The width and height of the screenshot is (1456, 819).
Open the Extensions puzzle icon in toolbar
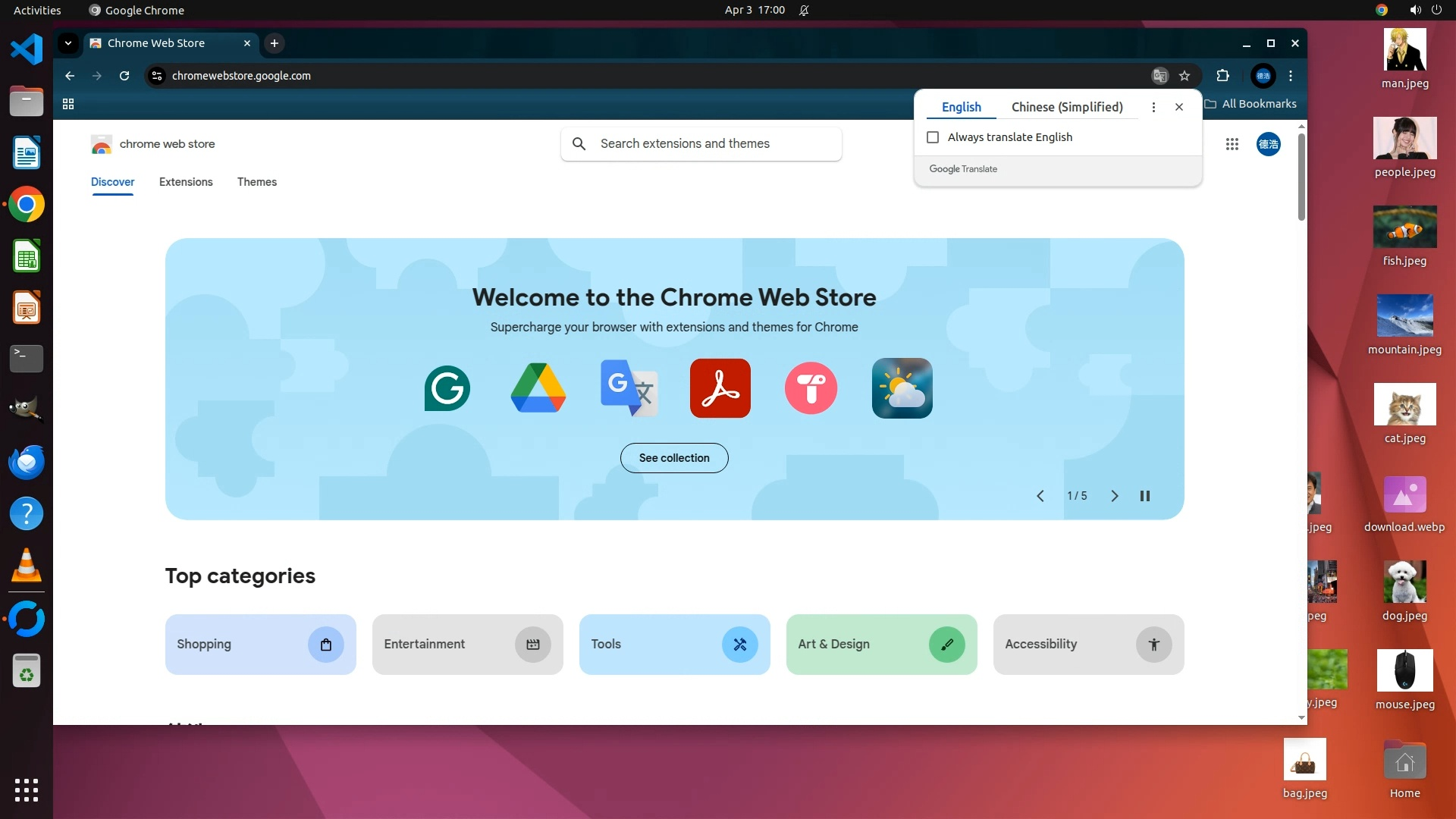1222,76
